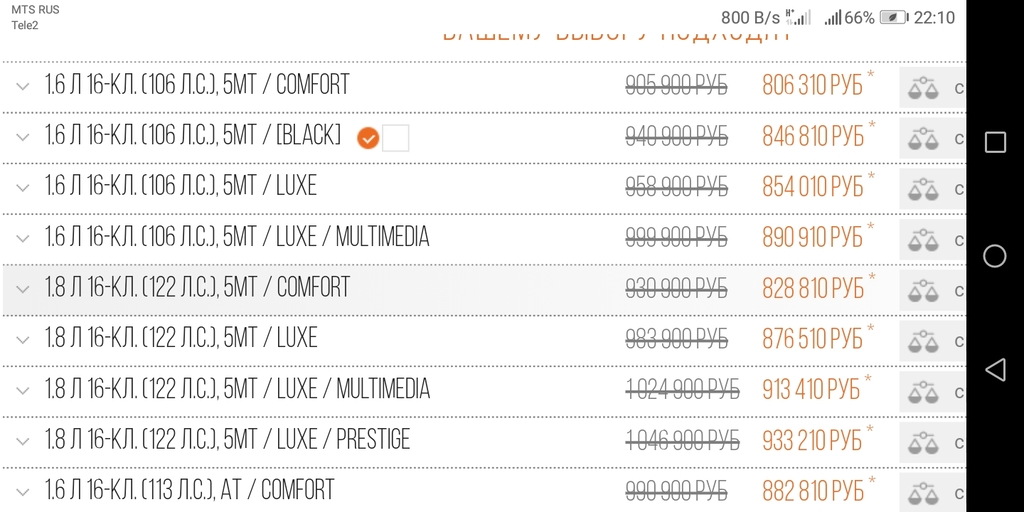Screen dimensions: 1024x512
Task: Compare the 1.8 Comfort 828 810 РУБ trim
Action: point(923,289)
